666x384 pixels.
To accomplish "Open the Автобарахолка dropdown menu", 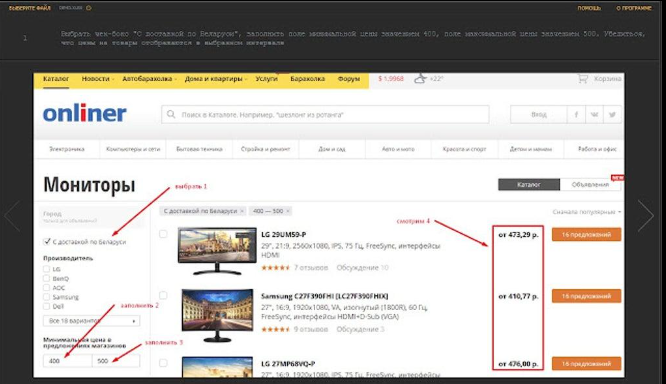I will coord(150,79).
